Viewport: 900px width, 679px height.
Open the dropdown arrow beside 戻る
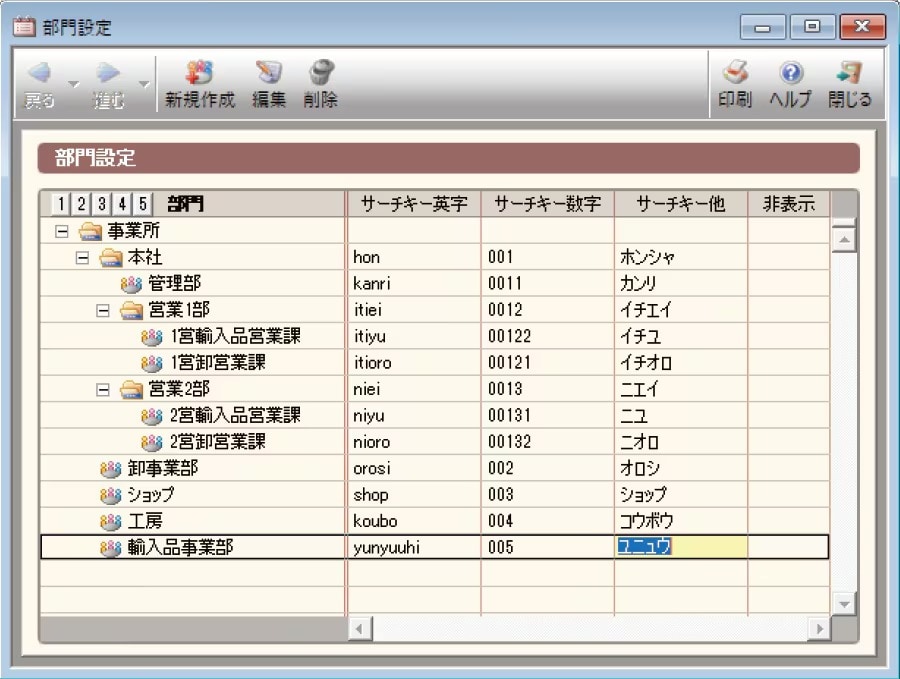[x=73, y=84]
